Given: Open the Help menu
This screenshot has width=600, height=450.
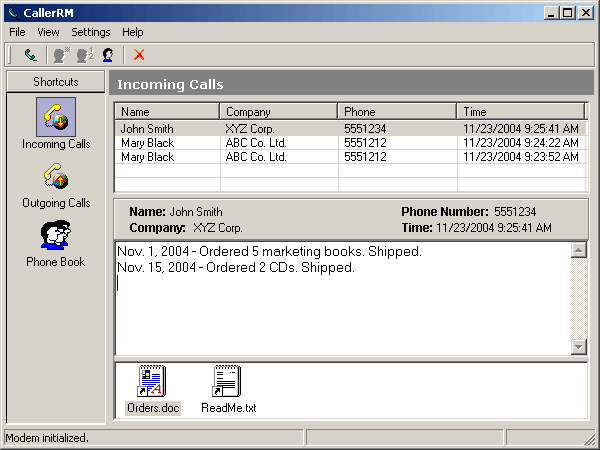Looking at the screenshot, I should (132, 32).
